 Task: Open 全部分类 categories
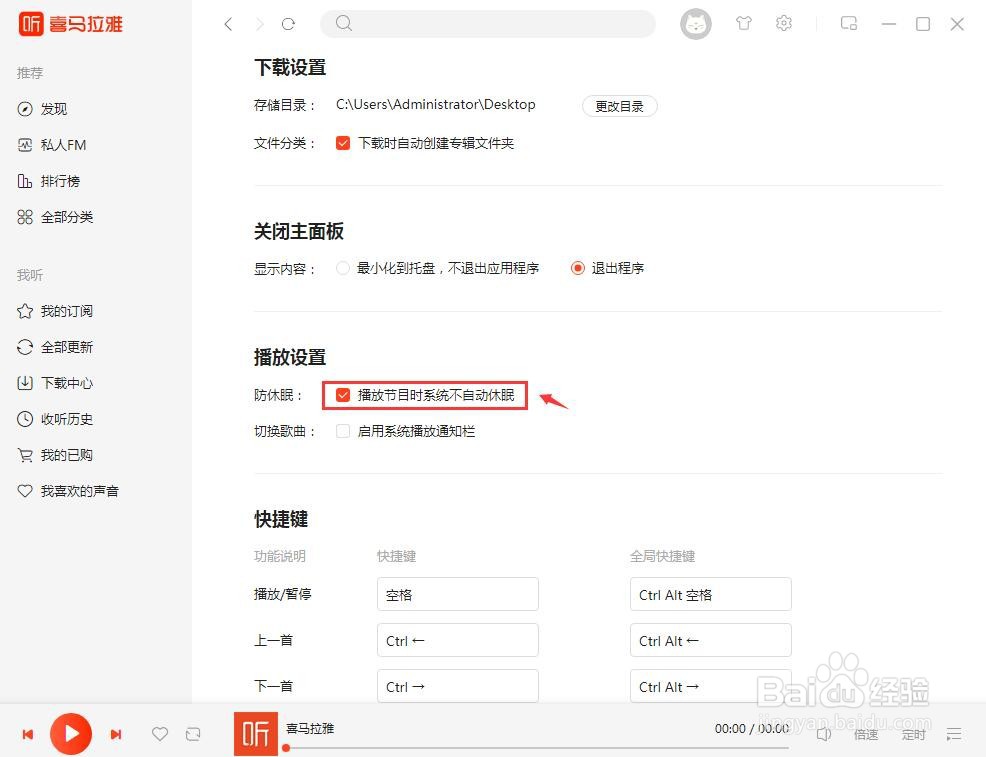pyautogui.click(x=55, y=217)
